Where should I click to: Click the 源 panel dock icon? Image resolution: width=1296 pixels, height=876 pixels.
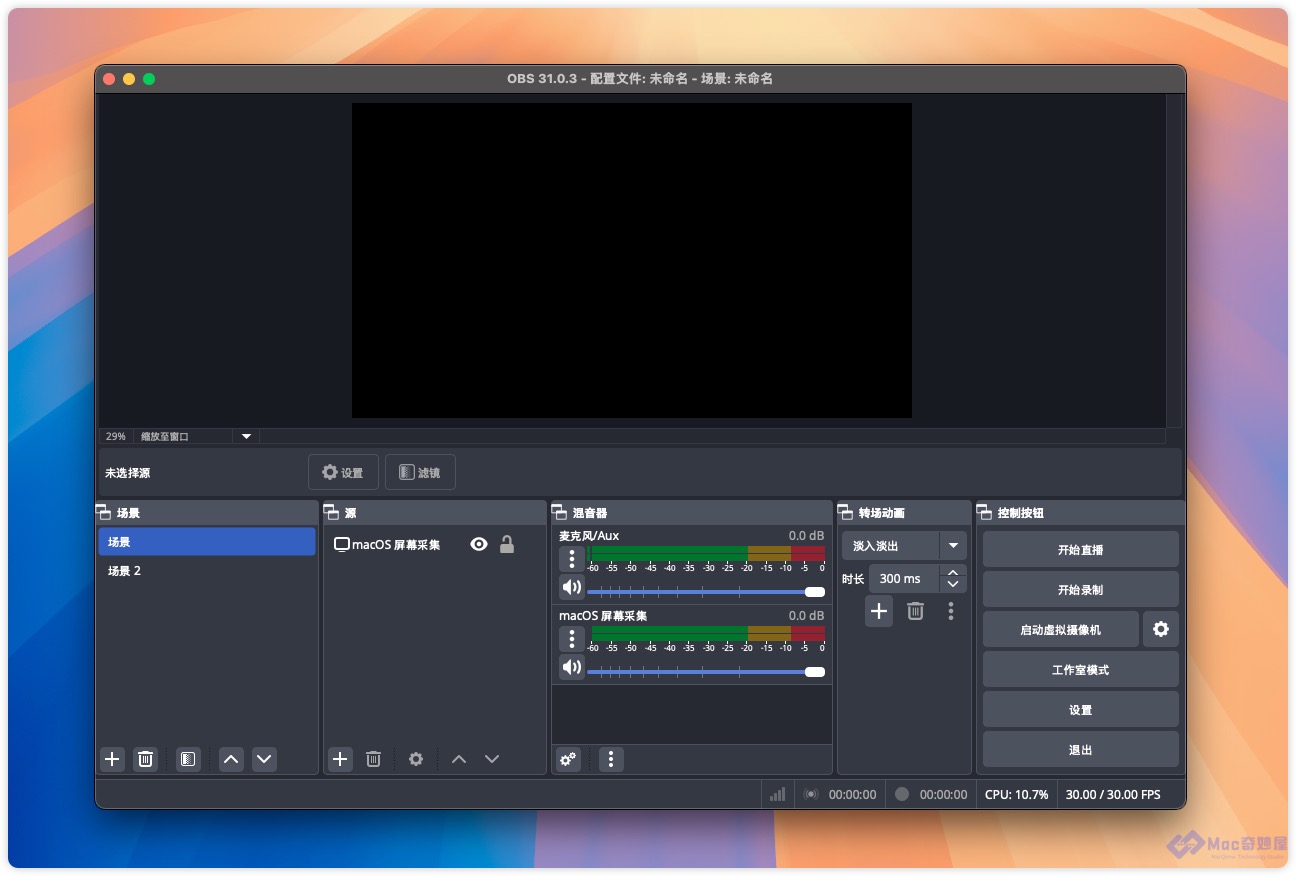click(x=332, y=512)
